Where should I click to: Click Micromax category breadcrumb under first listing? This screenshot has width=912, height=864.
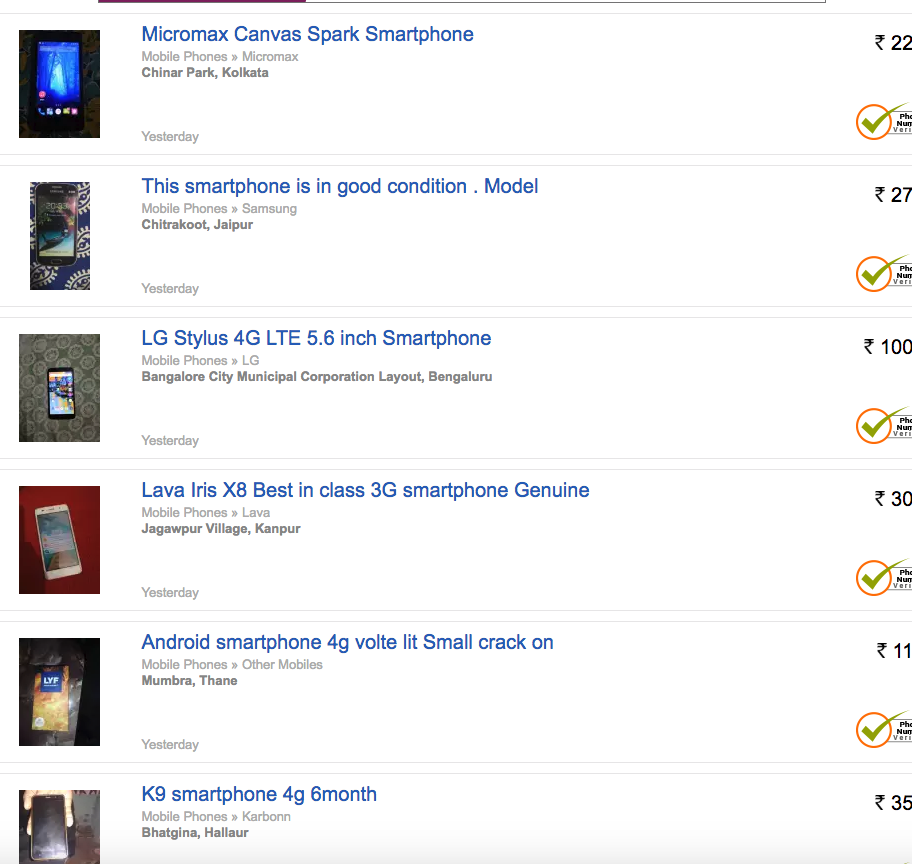270,57
